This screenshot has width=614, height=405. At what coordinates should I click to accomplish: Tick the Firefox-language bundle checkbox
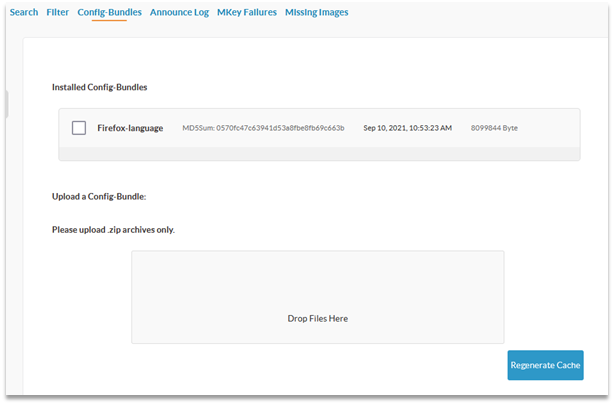pos(79,128)
